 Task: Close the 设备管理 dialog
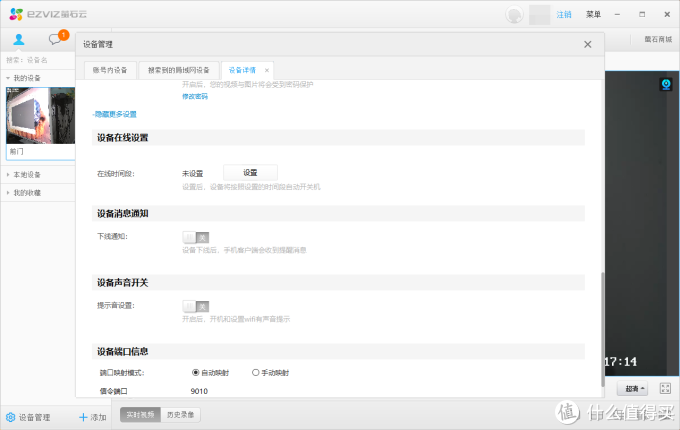click(x=588, y=44)
